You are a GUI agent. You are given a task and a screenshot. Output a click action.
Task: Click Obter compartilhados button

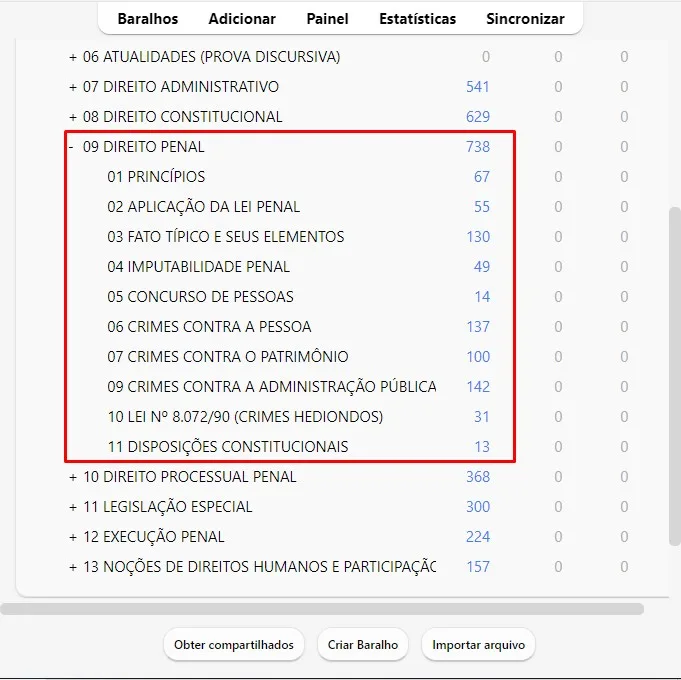click(234, 645)
